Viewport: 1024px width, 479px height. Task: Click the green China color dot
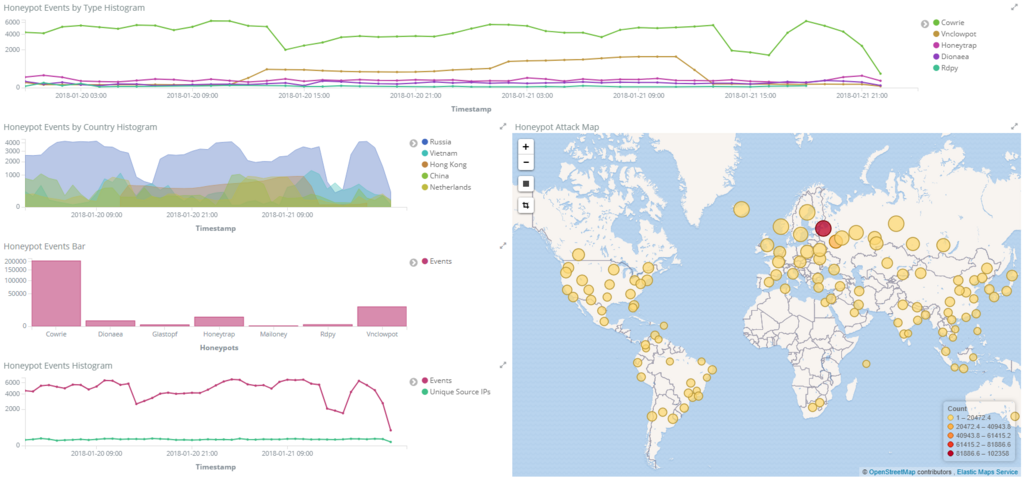point(425,176)
